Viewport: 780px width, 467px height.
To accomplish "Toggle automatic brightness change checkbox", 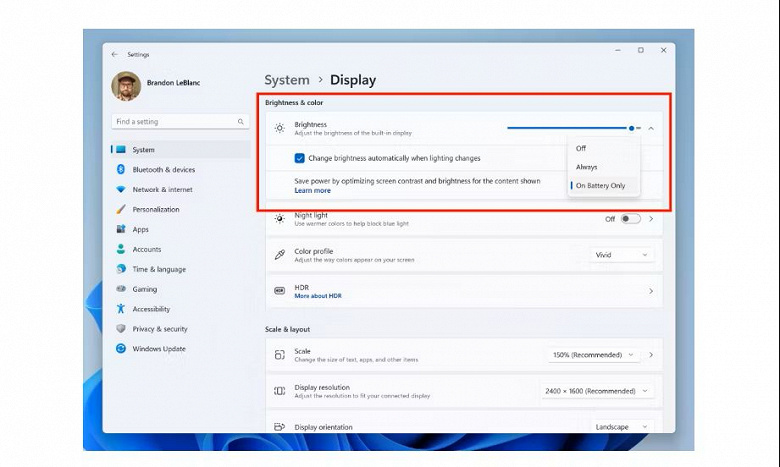I will point(299,158).
